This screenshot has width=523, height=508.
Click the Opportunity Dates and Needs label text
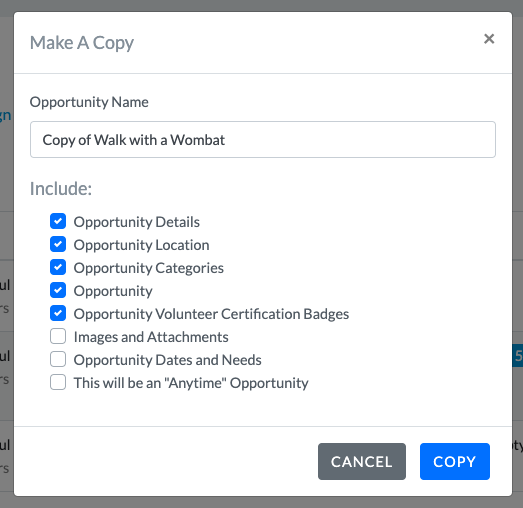[x=167, y=360]
